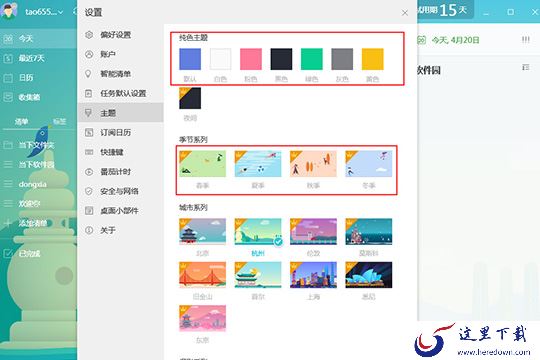Apply the 东京 city theme

click(202, 318)
